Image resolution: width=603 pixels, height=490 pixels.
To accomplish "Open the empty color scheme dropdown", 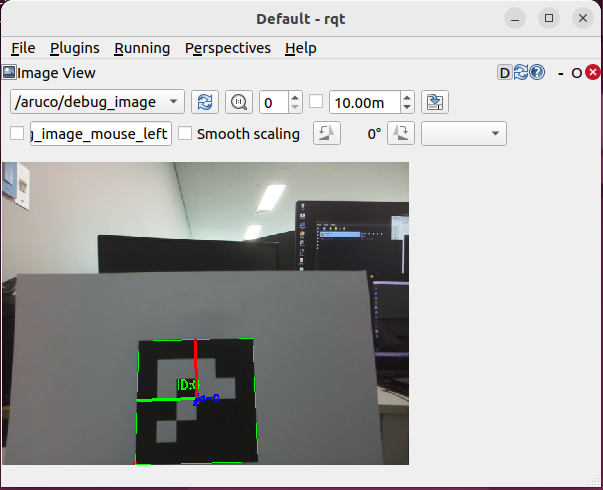I will click(464, 133).
